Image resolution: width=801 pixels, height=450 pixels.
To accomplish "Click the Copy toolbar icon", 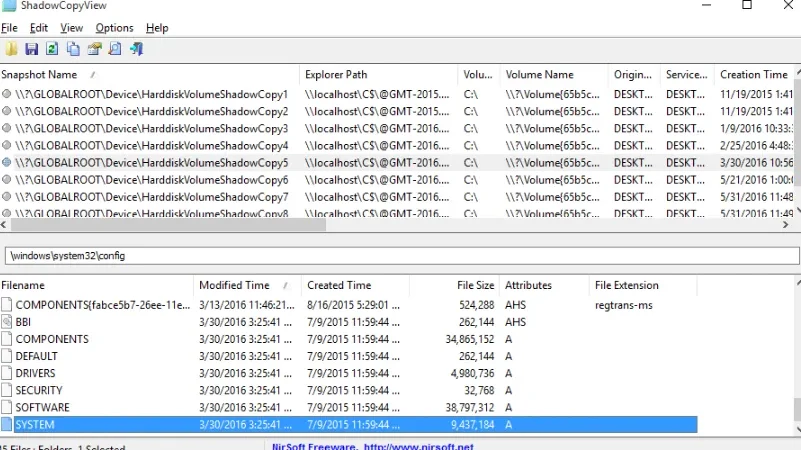I will [x=73, y=49].
